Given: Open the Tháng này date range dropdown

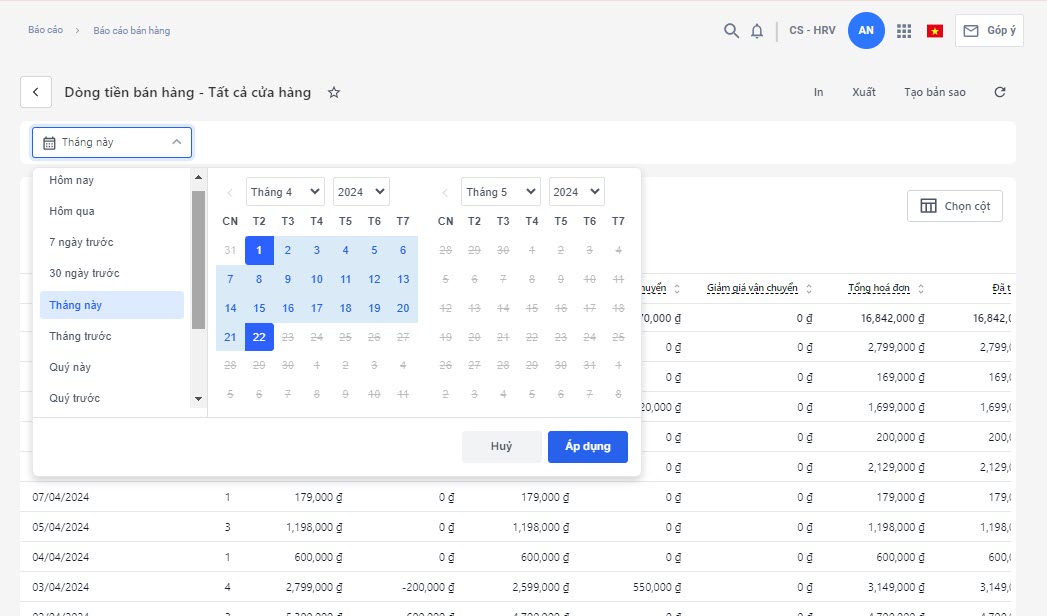Looking at the screenshot, I should tap(112, 142).
